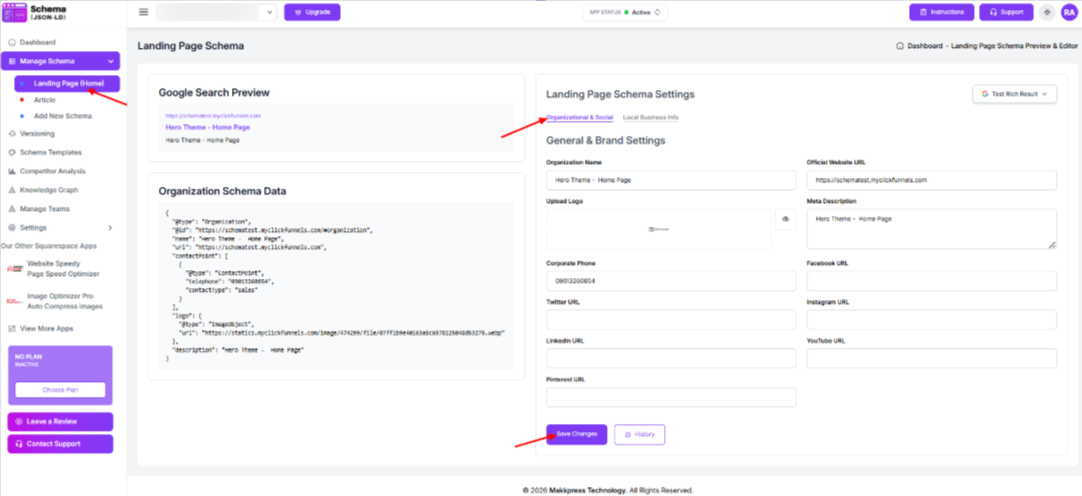
Task: Switch to the Local Business Info tab
Action: (x=650, y=118)
